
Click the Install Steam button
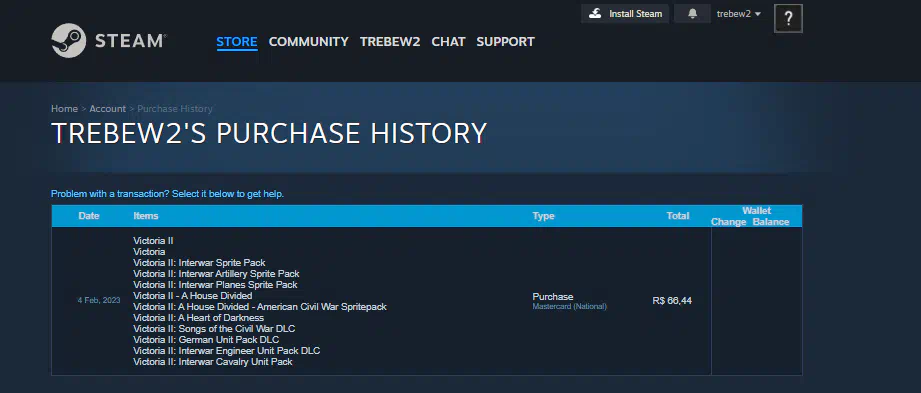(625, 14)
